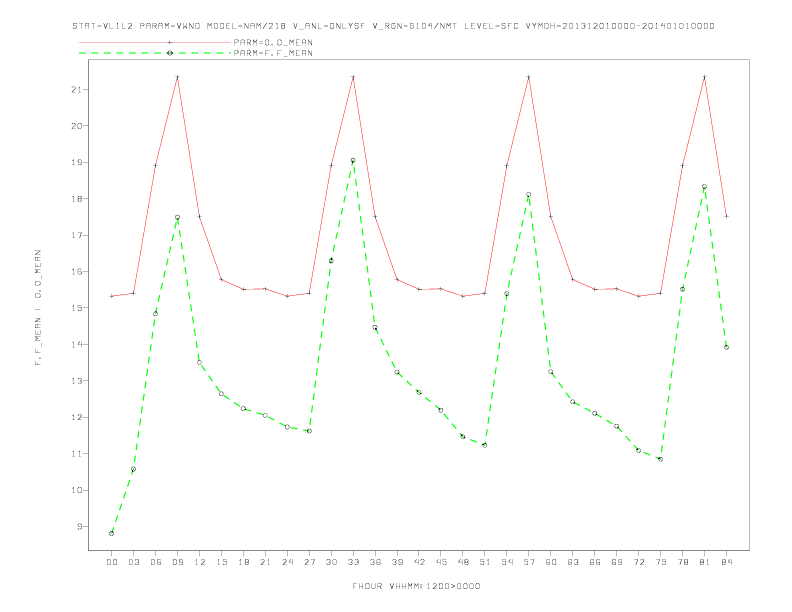Image resolution: width=792 pixels, height=612 pixels.
Task: Click the x-axis forecast hour label 15
Action: click(x=221, y=562)
